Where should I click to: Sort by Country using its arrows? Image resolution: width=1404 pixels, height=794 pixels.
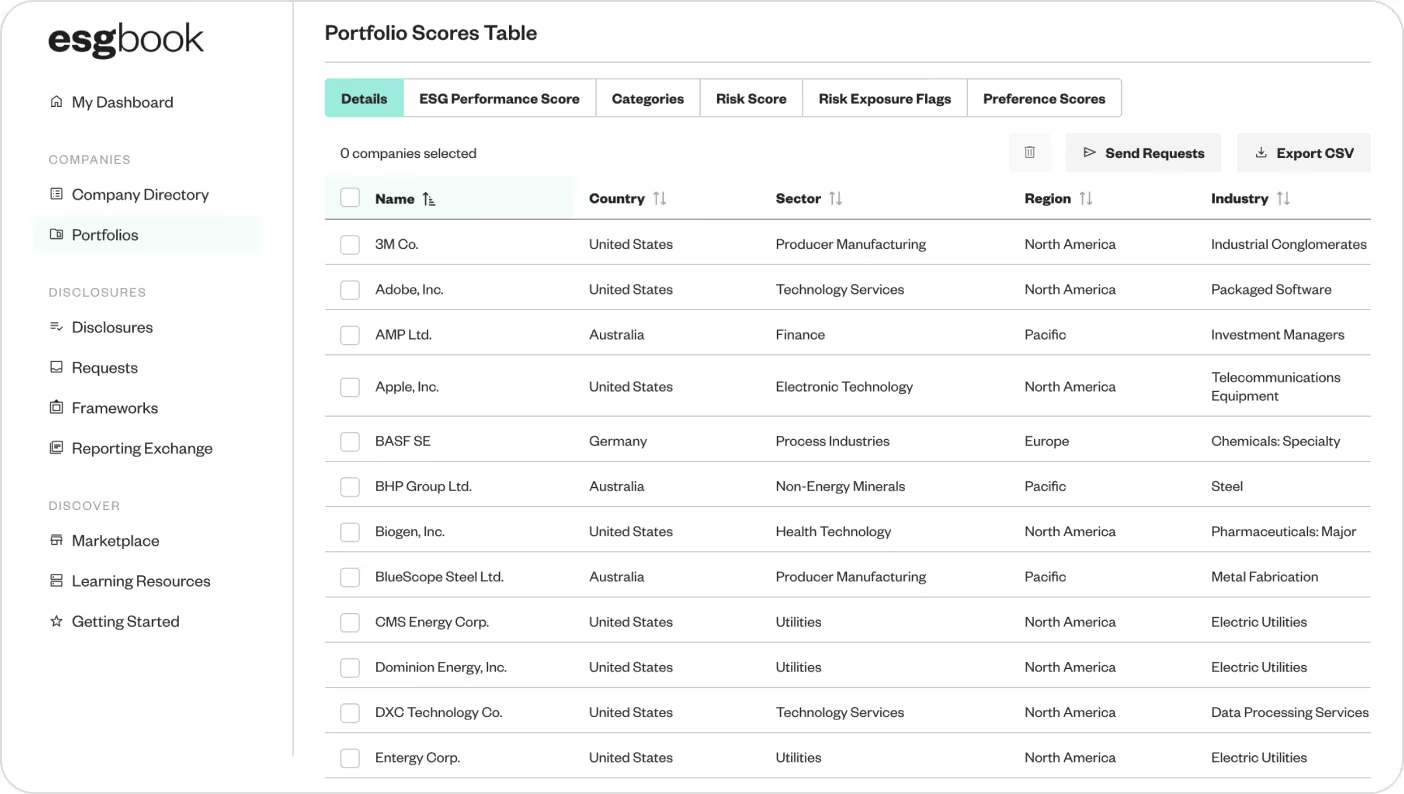click(659, 199)
